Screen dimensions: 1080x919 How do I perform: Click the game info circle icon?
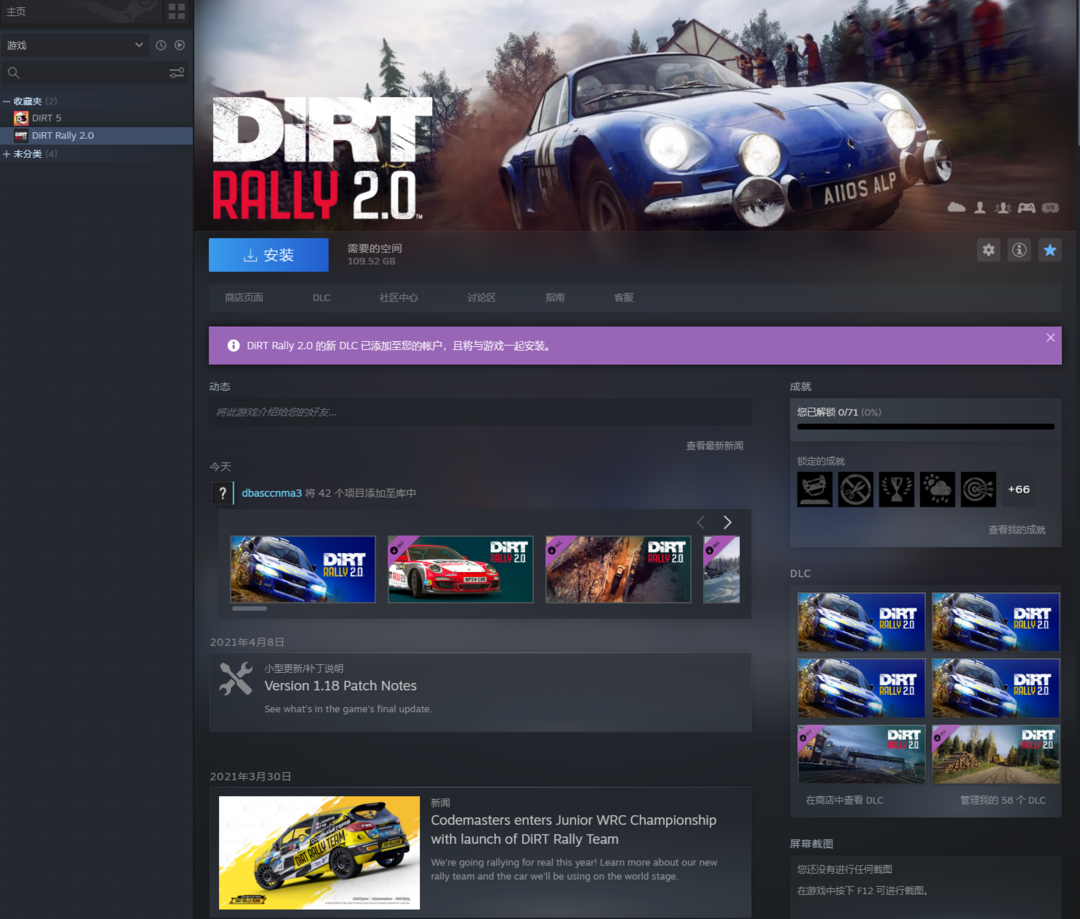(x=1019, y=250)
